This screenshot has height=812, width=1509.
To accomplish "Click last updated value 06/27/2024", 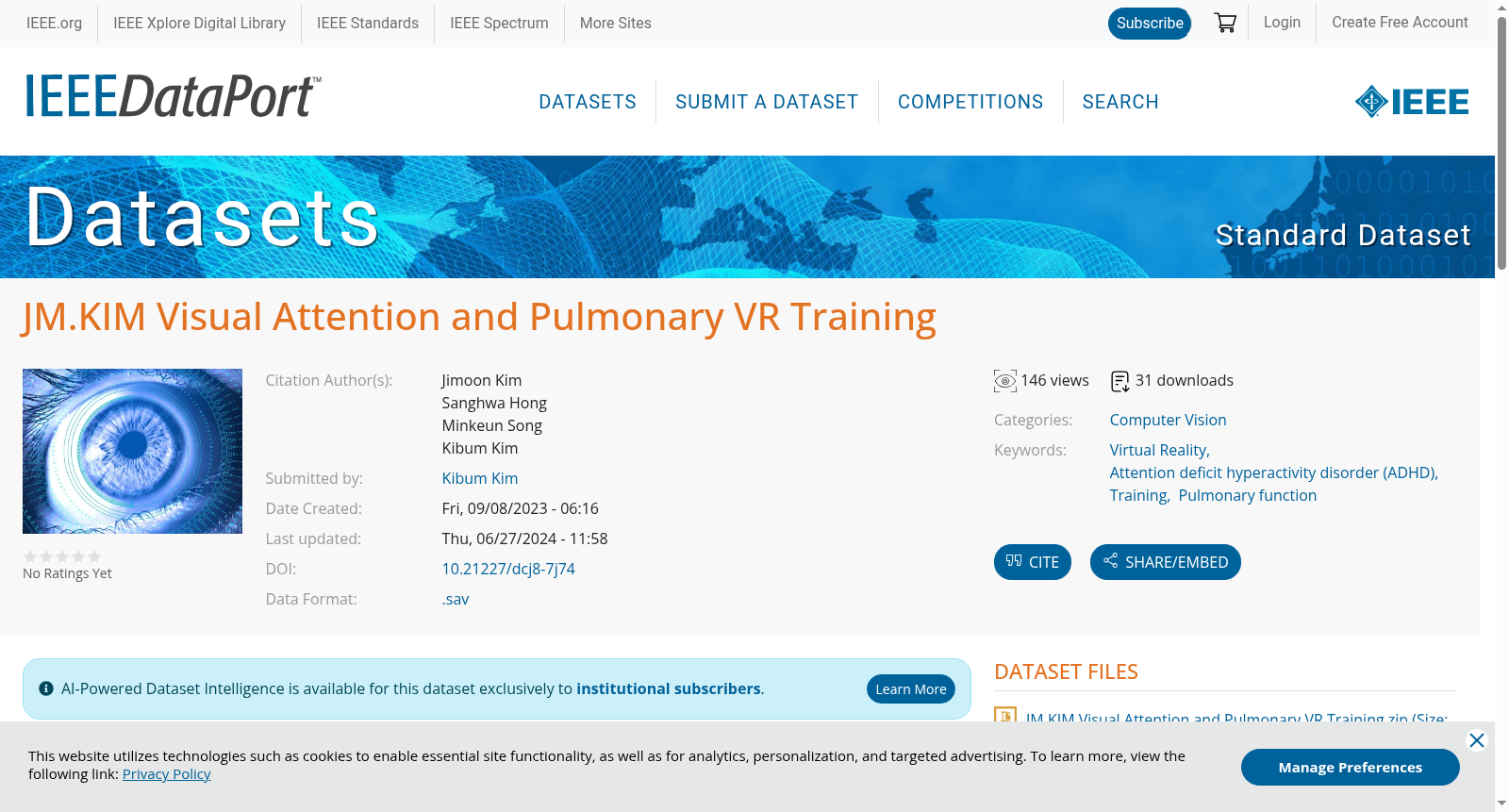I will pos(525,539).
